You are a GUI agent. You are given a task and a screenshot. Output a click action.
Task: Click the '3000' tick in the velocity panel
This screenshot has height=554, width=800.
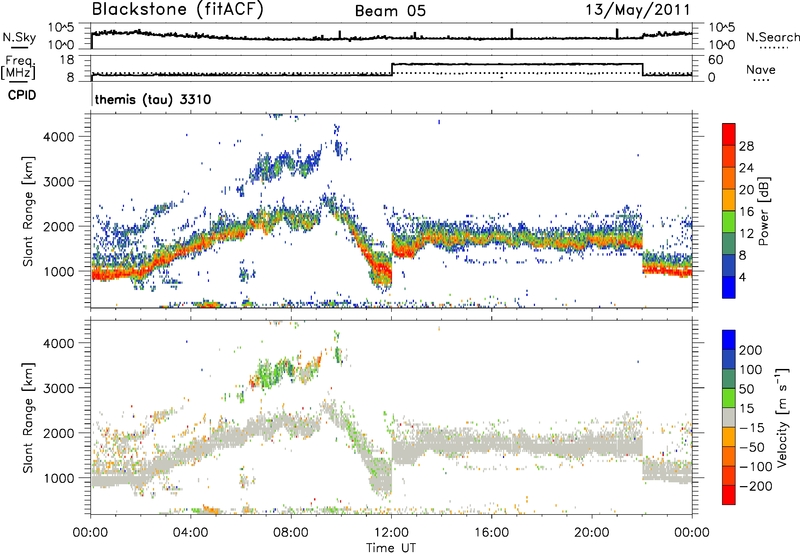click(59, 388)
